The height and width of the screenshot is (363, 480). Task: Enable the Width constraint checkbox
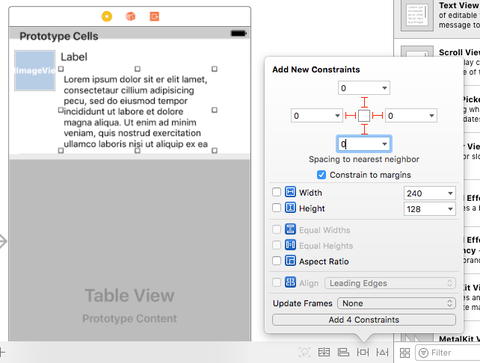[x=276, y=192]
